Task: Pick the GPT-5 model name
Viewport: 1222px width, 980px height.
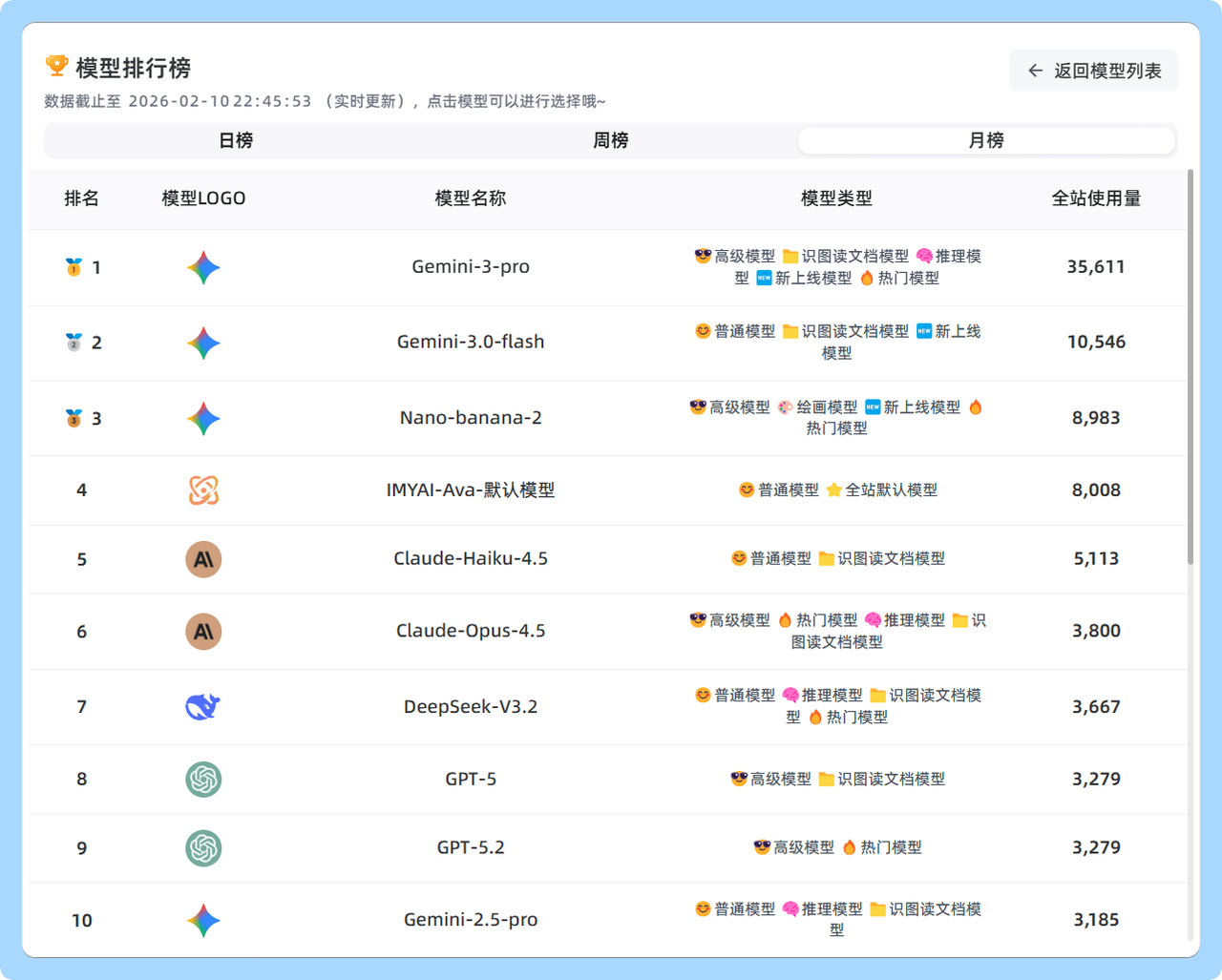Action: point(471,780)
